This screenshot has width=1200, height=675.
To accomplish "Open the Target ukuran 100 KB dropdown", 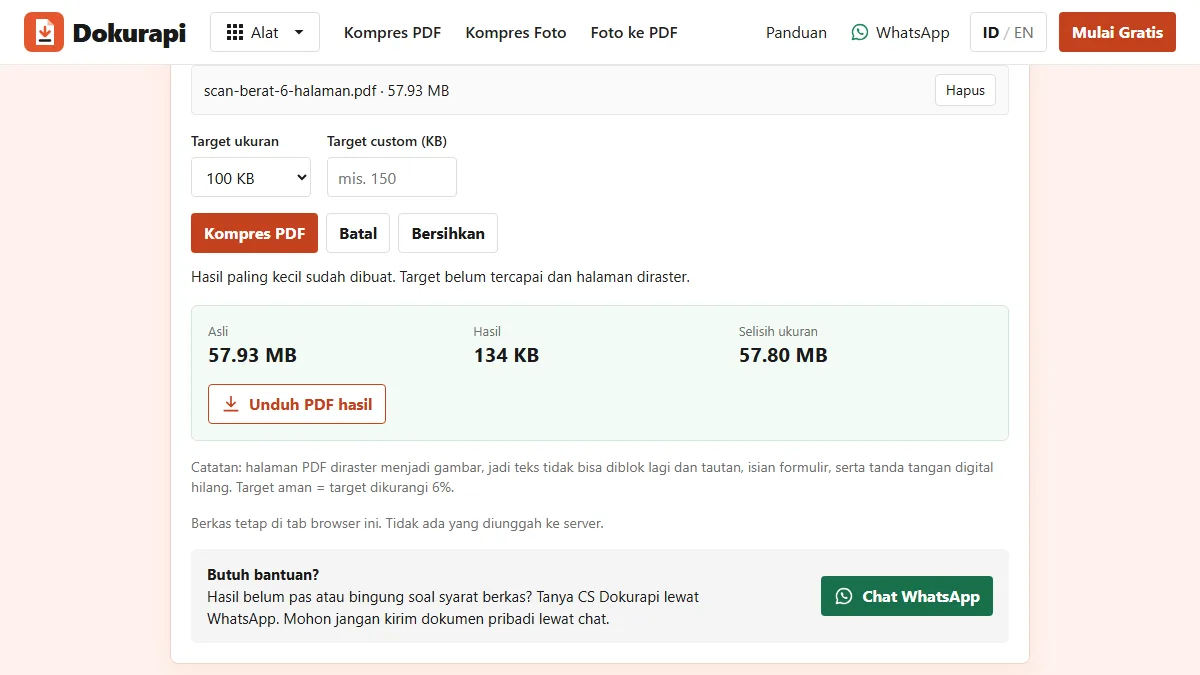I will (251, 177).
